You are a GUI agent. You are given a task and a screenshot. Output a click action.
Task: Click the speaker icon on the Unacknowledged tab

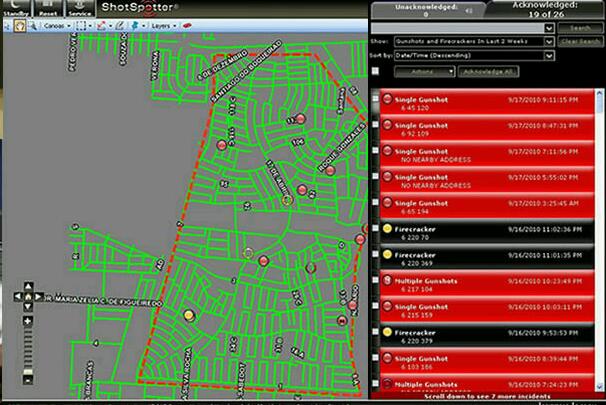[468, 11]
